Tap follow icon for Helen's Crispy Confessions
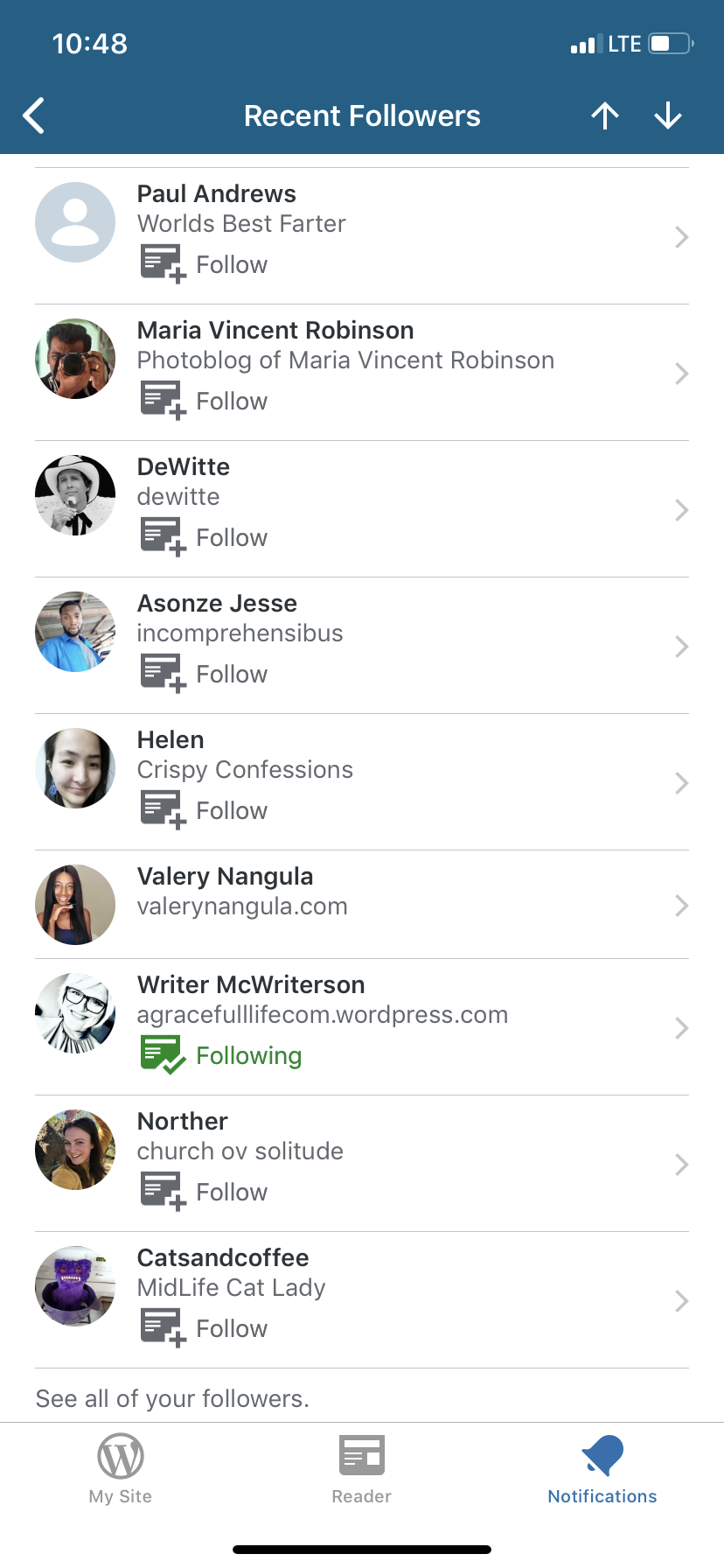Screen dimensions: 724x1568 tap(164, 809)
